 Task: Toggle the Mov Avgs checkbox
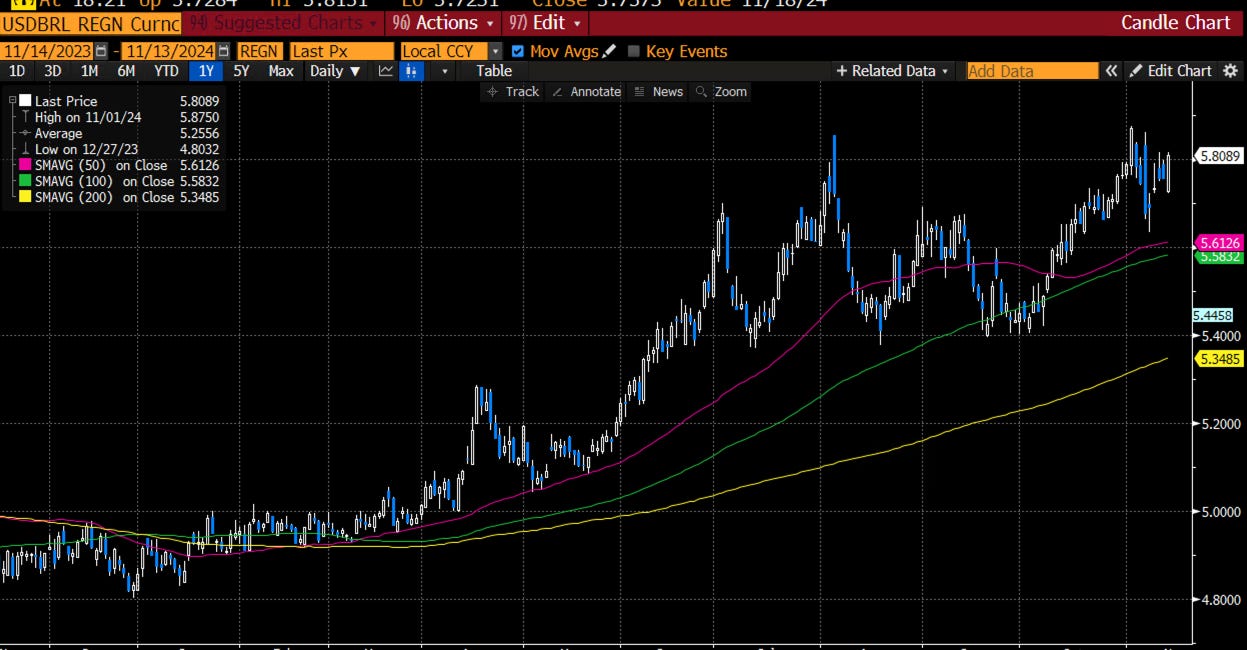click(x=517, y=51)
